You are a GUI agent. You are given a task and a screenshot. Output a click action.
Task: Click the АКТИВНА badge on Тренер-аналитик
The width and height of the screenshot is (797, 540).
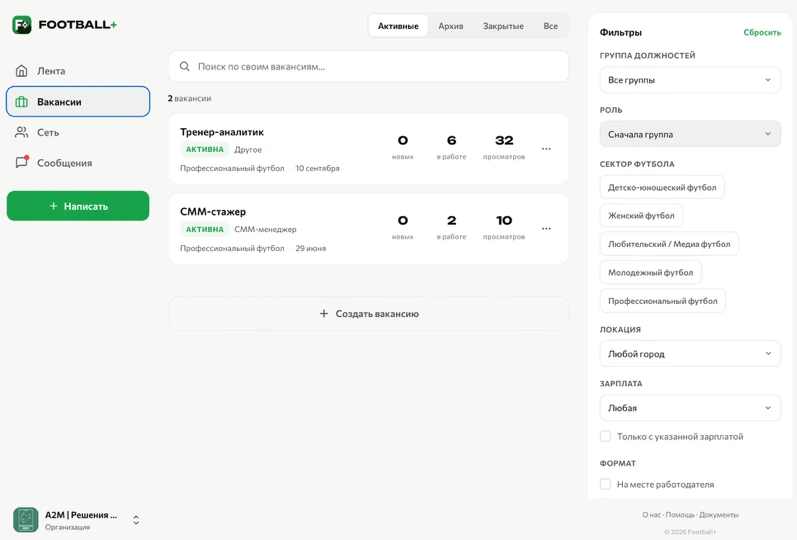coord(204,149)
